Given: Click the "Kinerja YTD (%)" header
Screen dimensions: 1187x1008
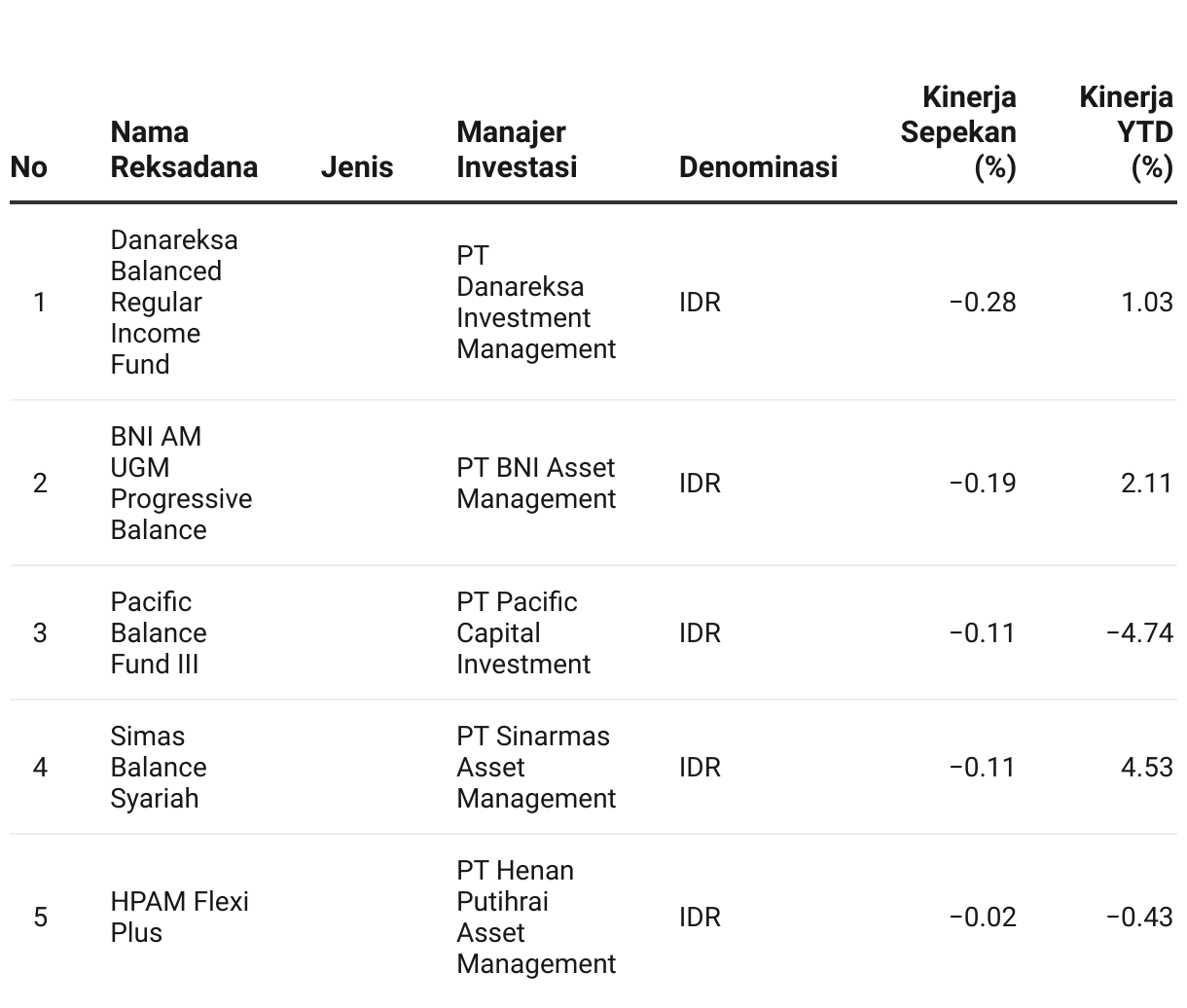Looking at the screenshot, I should (1126, 131).
